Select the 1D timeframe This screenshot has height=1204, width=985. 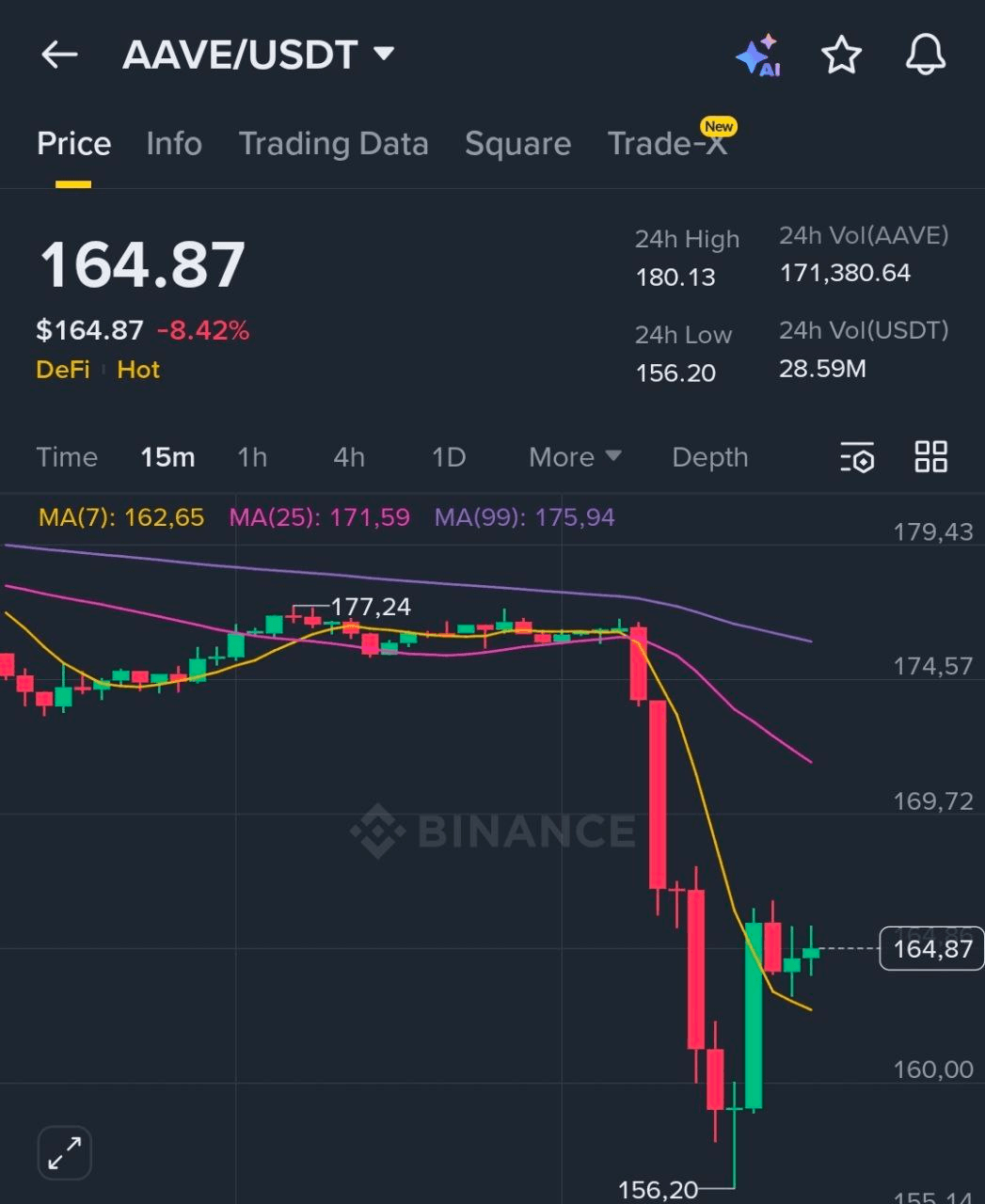[x=449, y=457]
